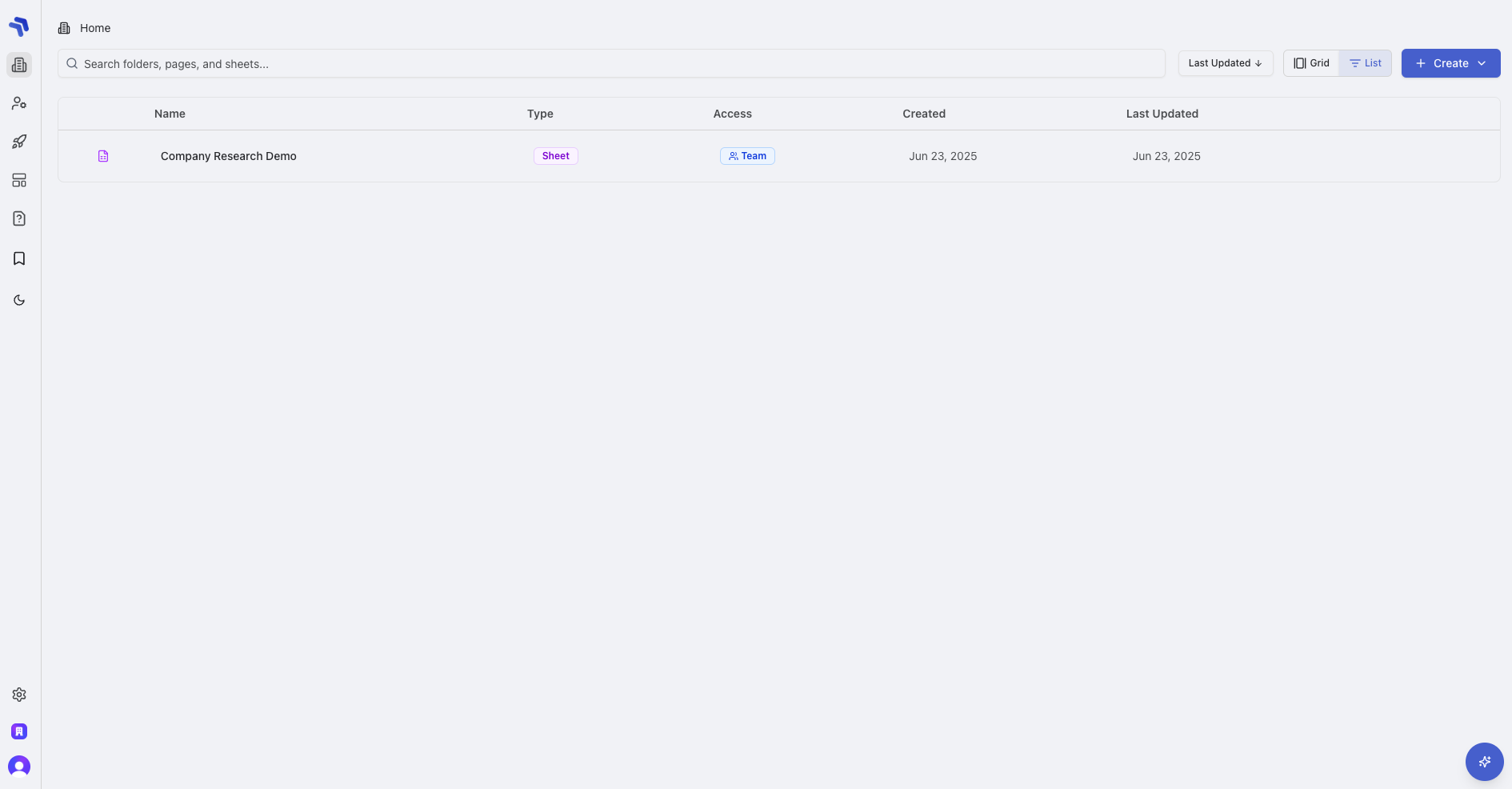Keep List view selected

click(1366, 63)
